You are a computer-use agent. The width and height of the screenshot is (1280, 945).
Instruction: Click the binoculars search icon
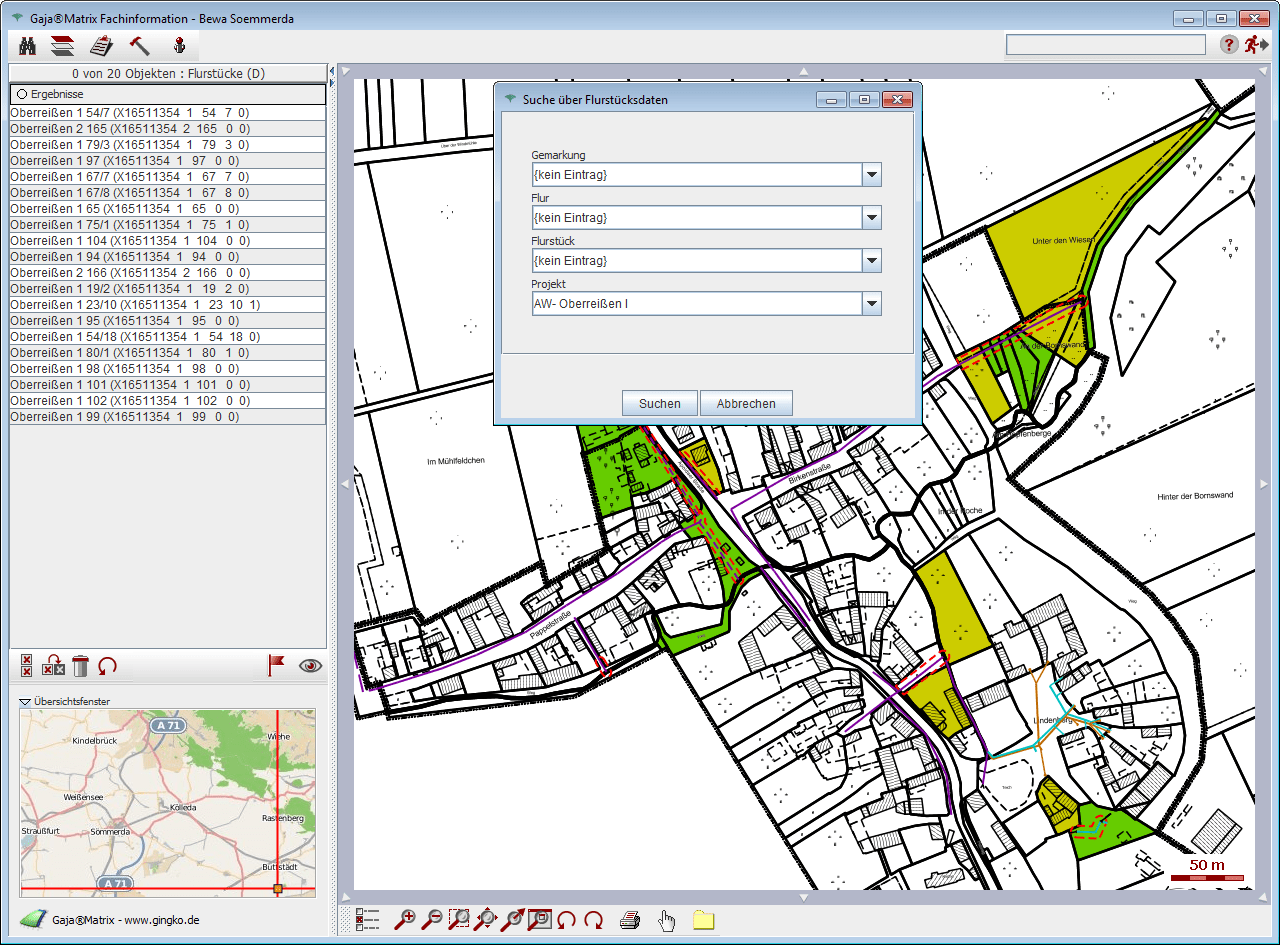coord(28,45)
